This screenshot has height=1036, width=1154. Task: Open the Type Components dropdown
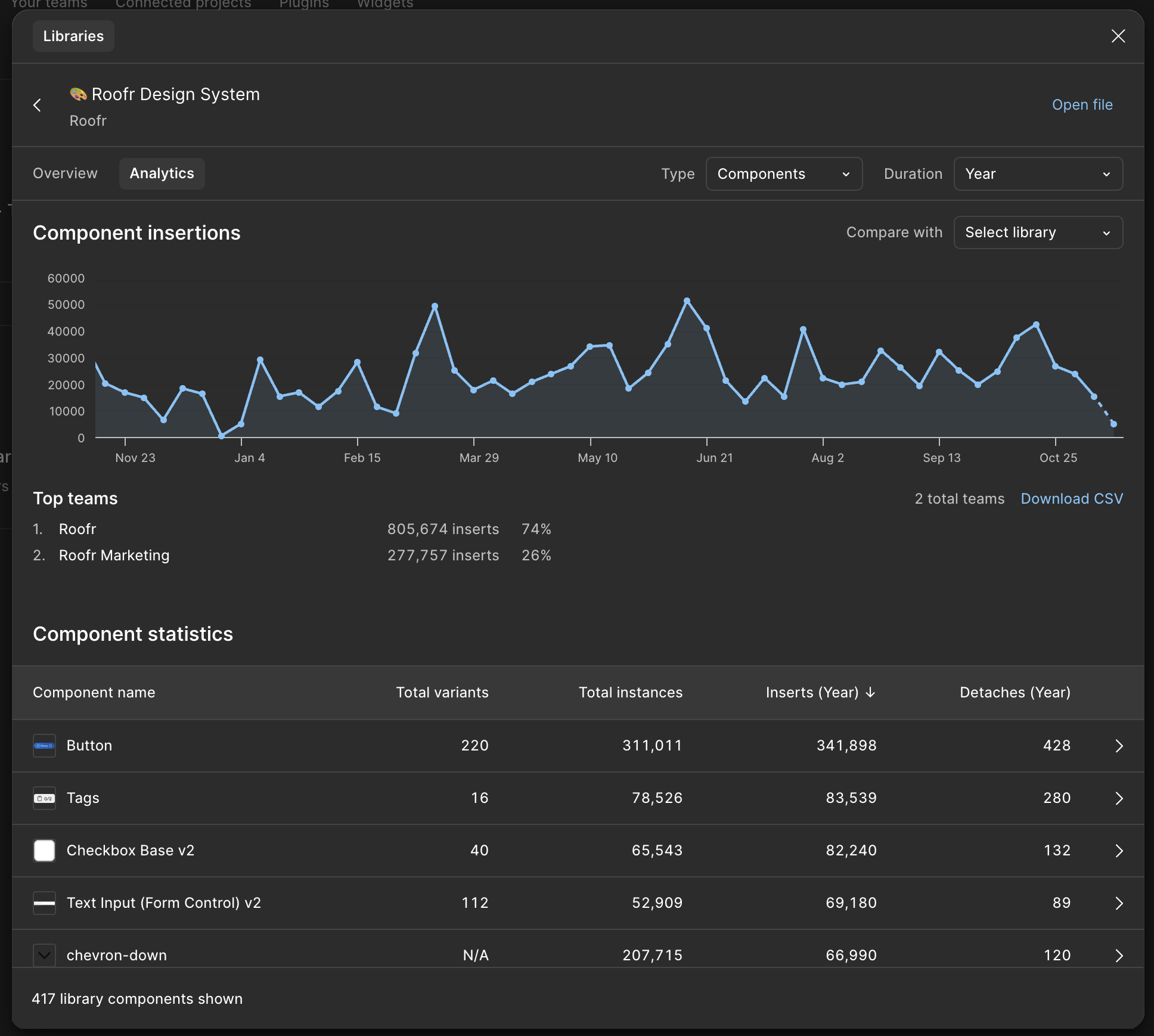pos(783,174)
